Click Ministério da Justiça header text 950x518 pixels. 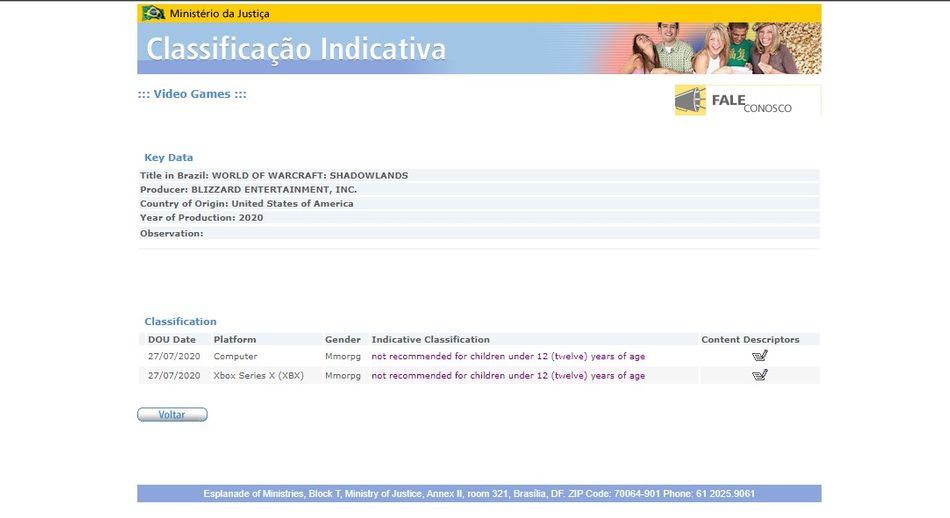tap(219, 13)
